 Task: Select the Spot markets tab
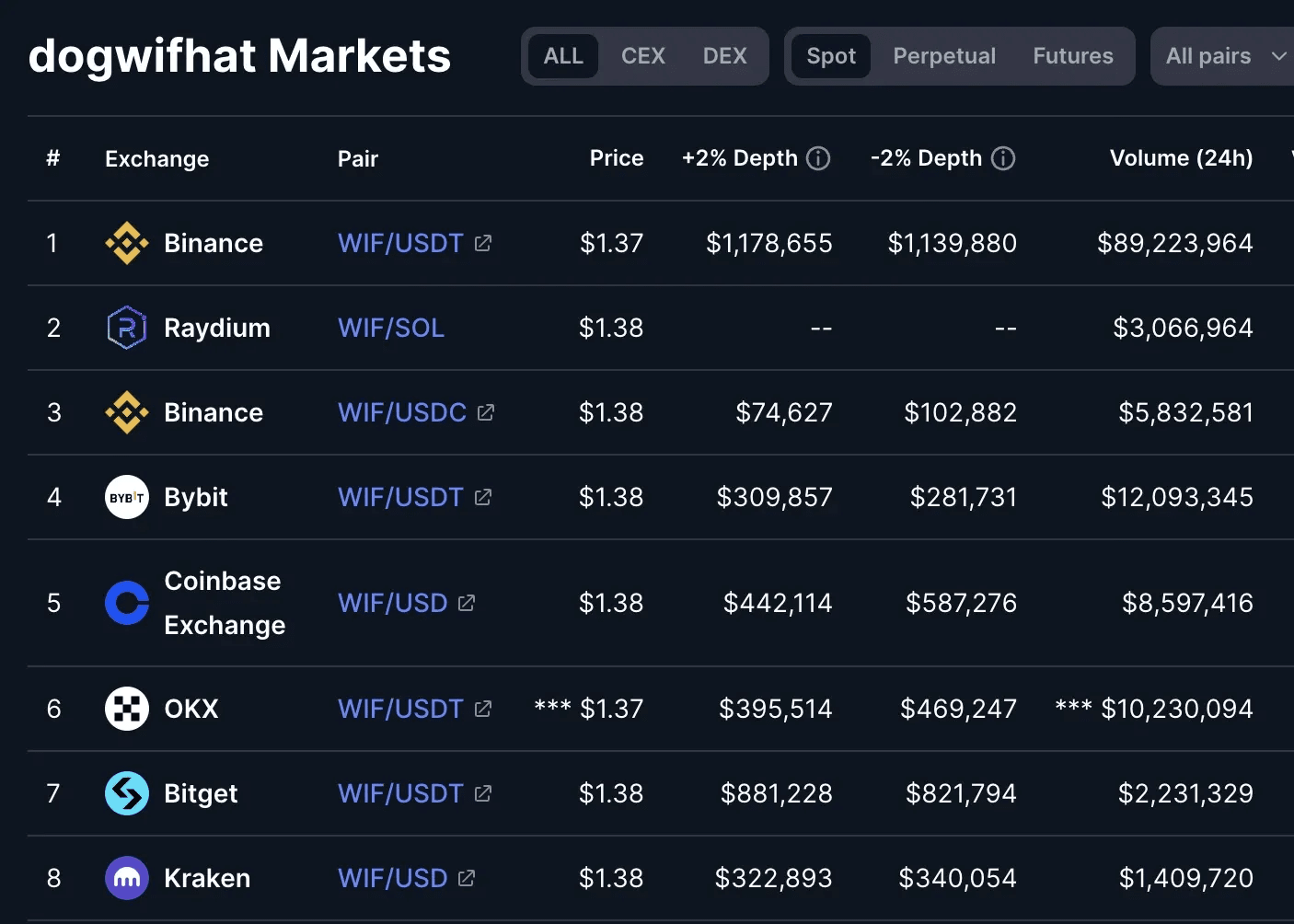(831, 56)
